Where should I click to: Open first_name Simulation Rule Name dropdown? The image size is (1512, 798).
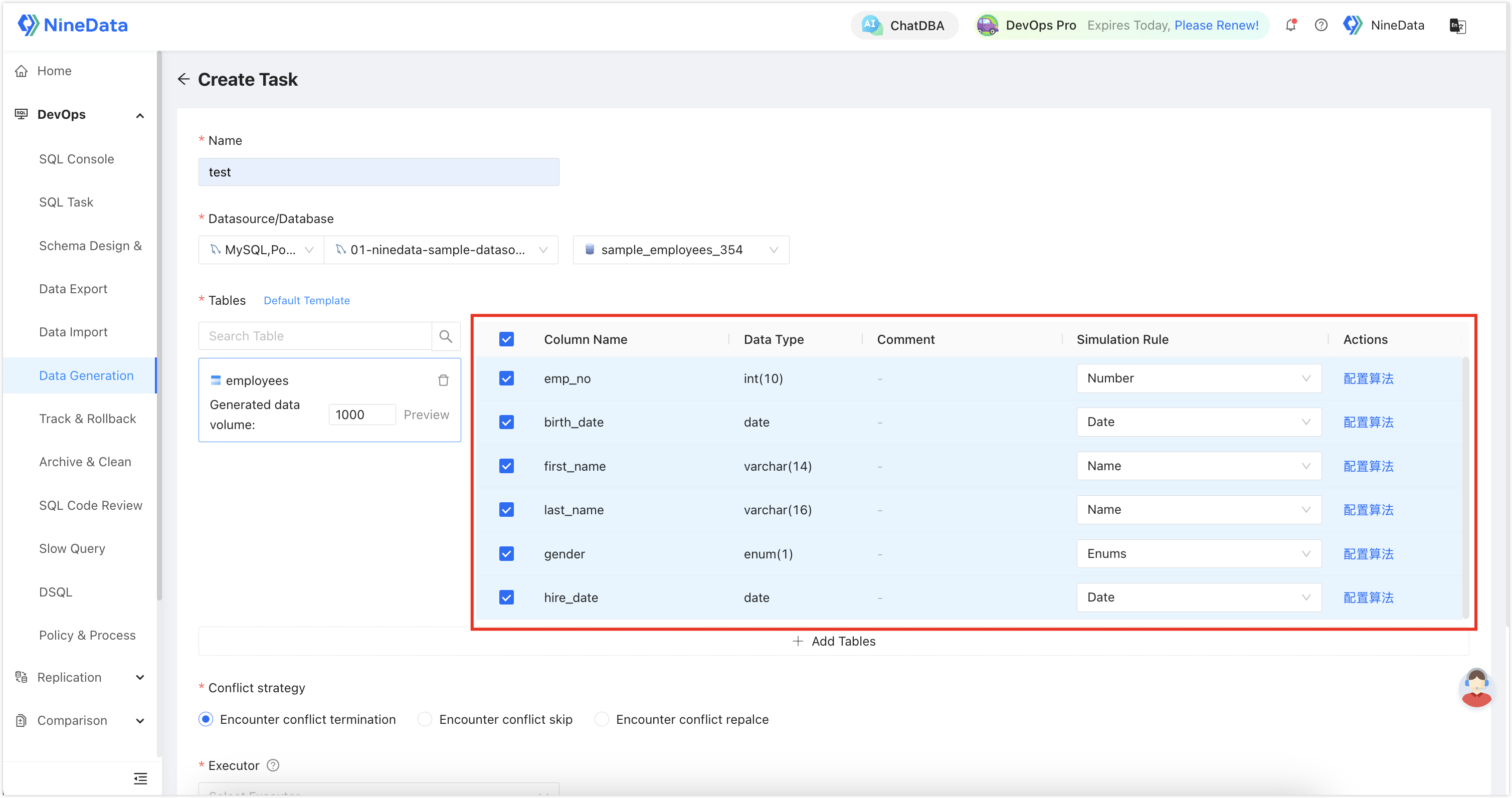click(x=1199, y=466)
